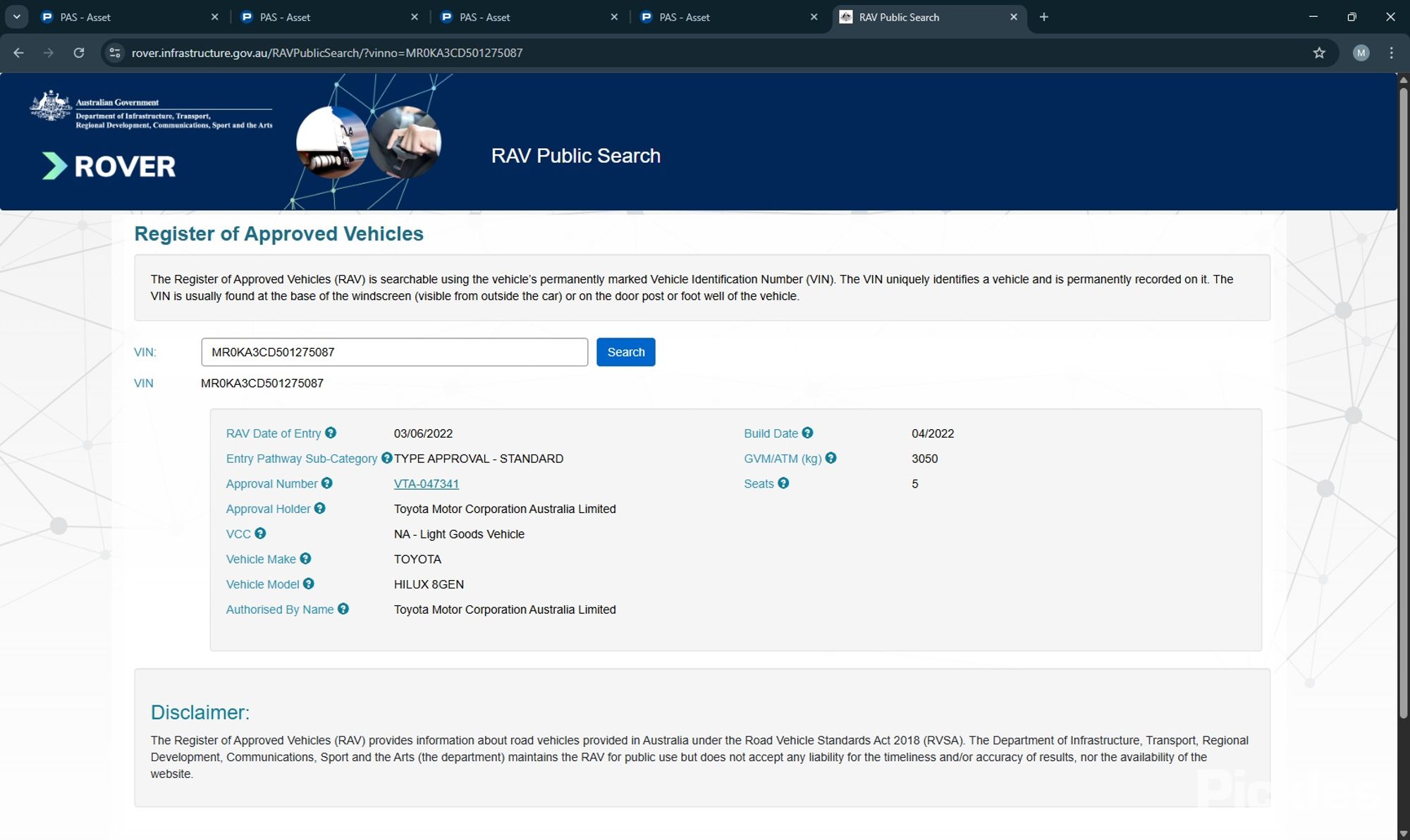Switch to the fourth PAS - Asset tab
Viewport: 1410px width, 840px height.
(x=728, y=17)
